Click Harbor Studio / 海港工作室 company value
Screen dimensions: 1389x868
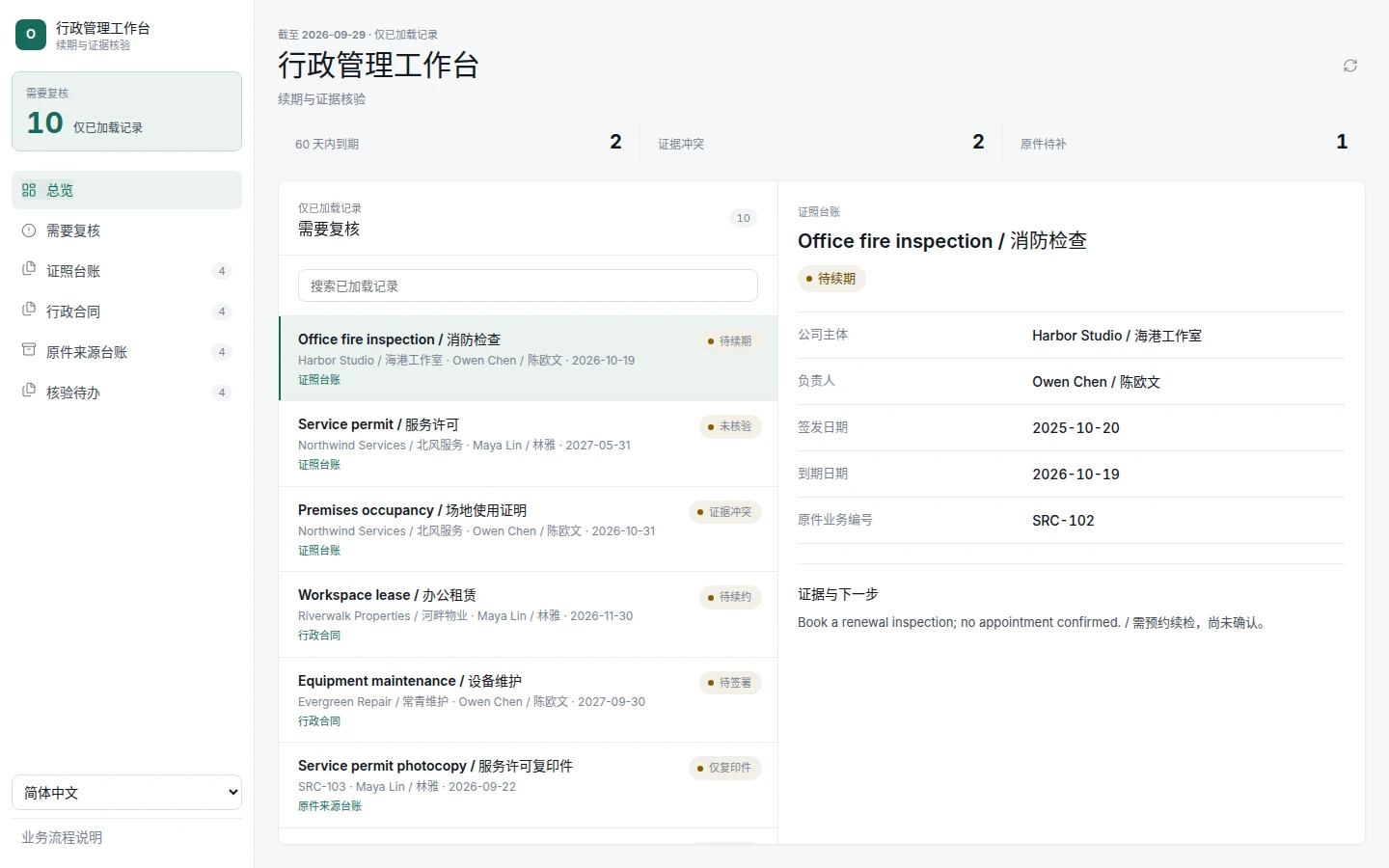(1117, 336)
